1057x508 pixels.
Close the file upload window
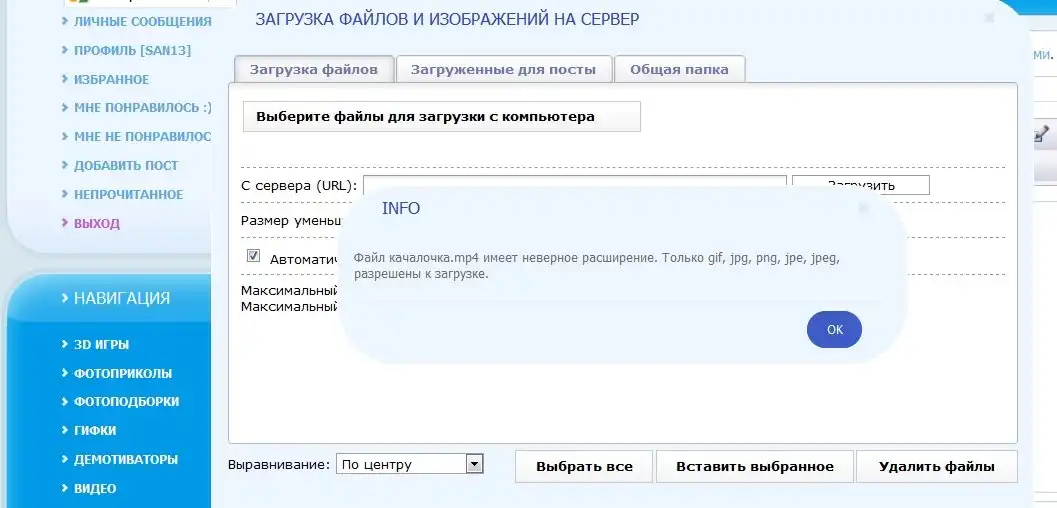989,18
